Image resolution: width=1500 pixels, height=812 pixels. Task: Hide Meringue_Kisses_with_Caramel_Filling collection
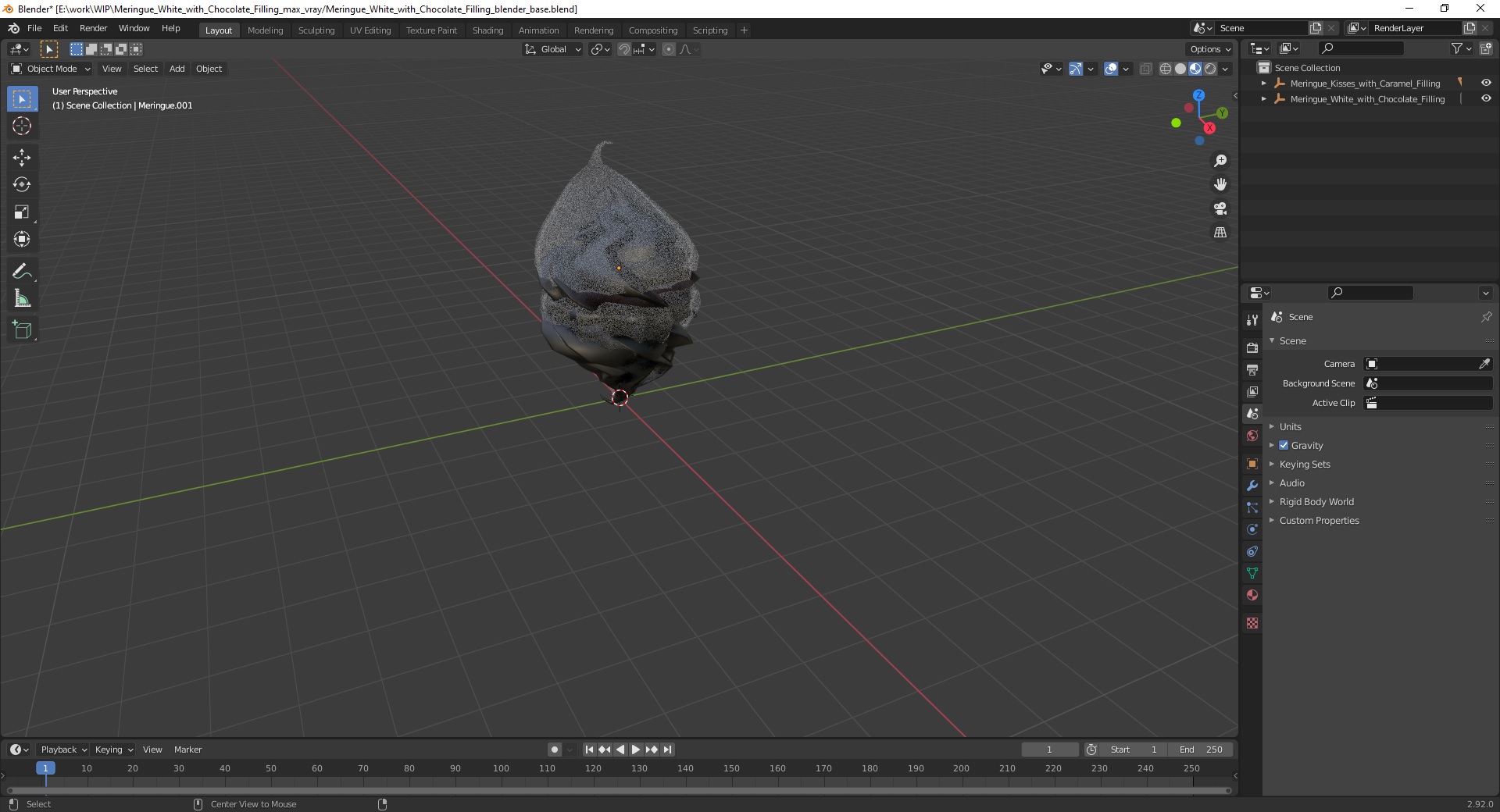tap(1486, 83)
